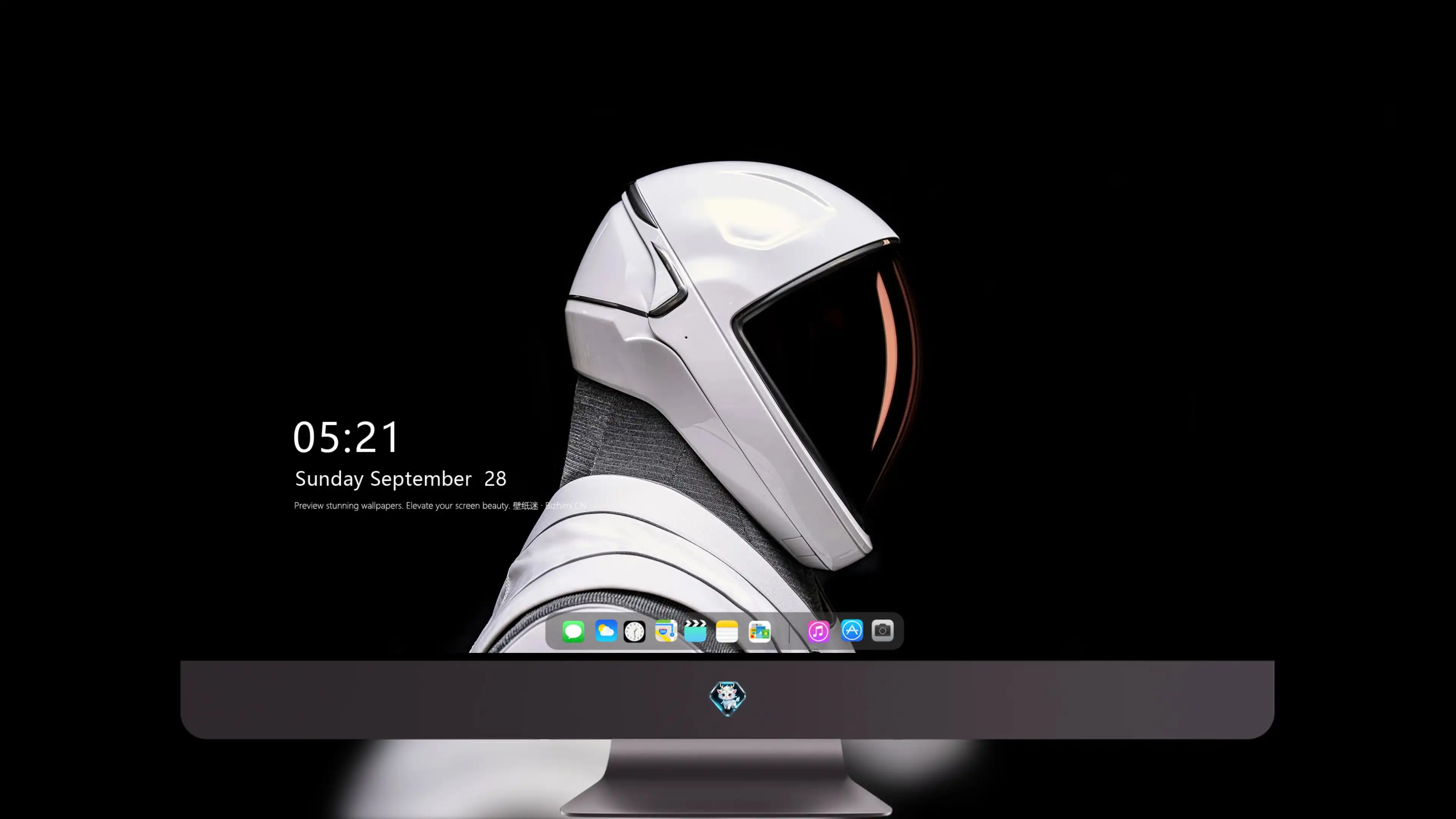
Task: Open the Maps app in the dock
Action: coord(666,631)
